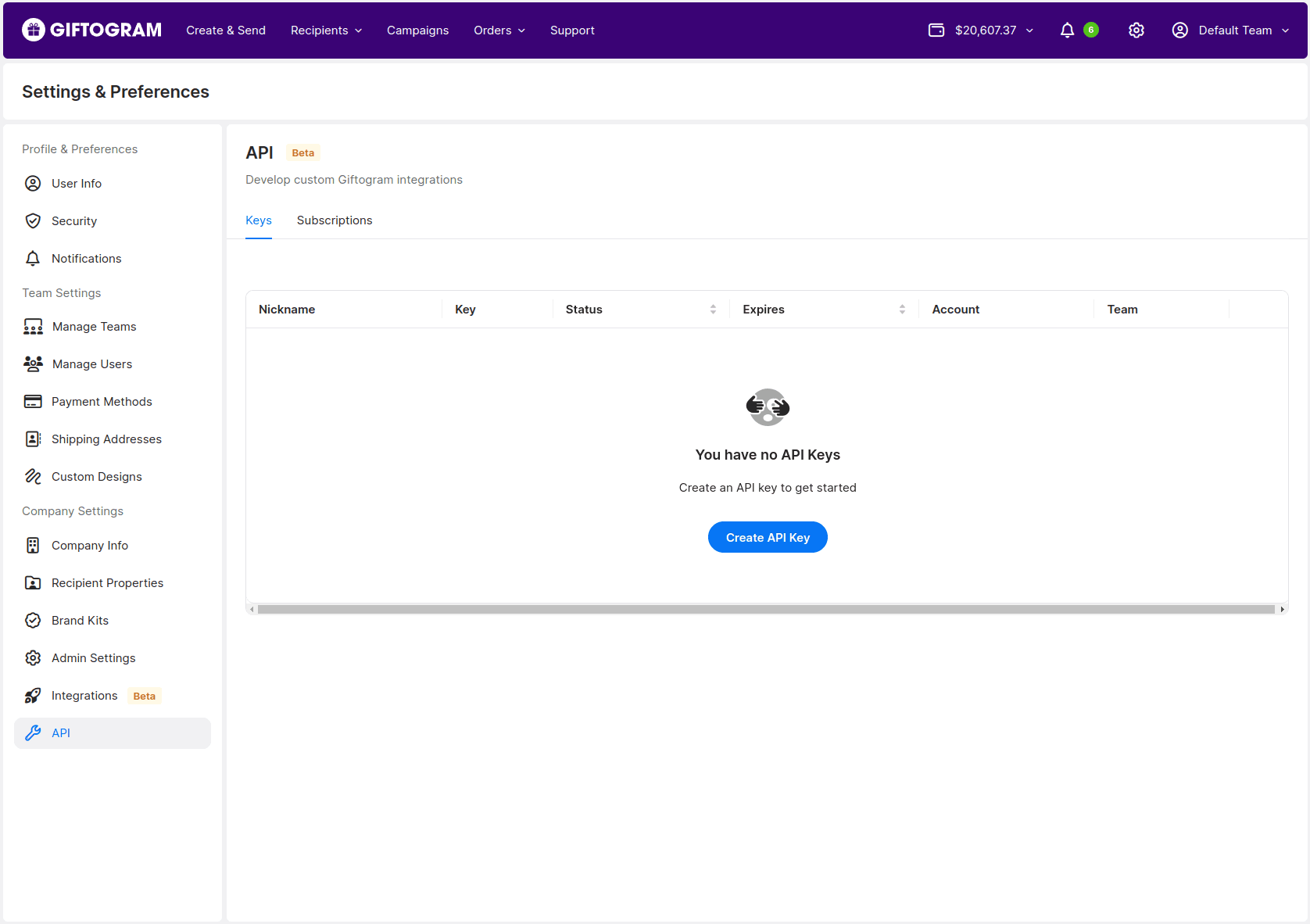Click the Recipient Properties folder icon
This screenshot has width=1310, height=924.
tap(33, 583)
